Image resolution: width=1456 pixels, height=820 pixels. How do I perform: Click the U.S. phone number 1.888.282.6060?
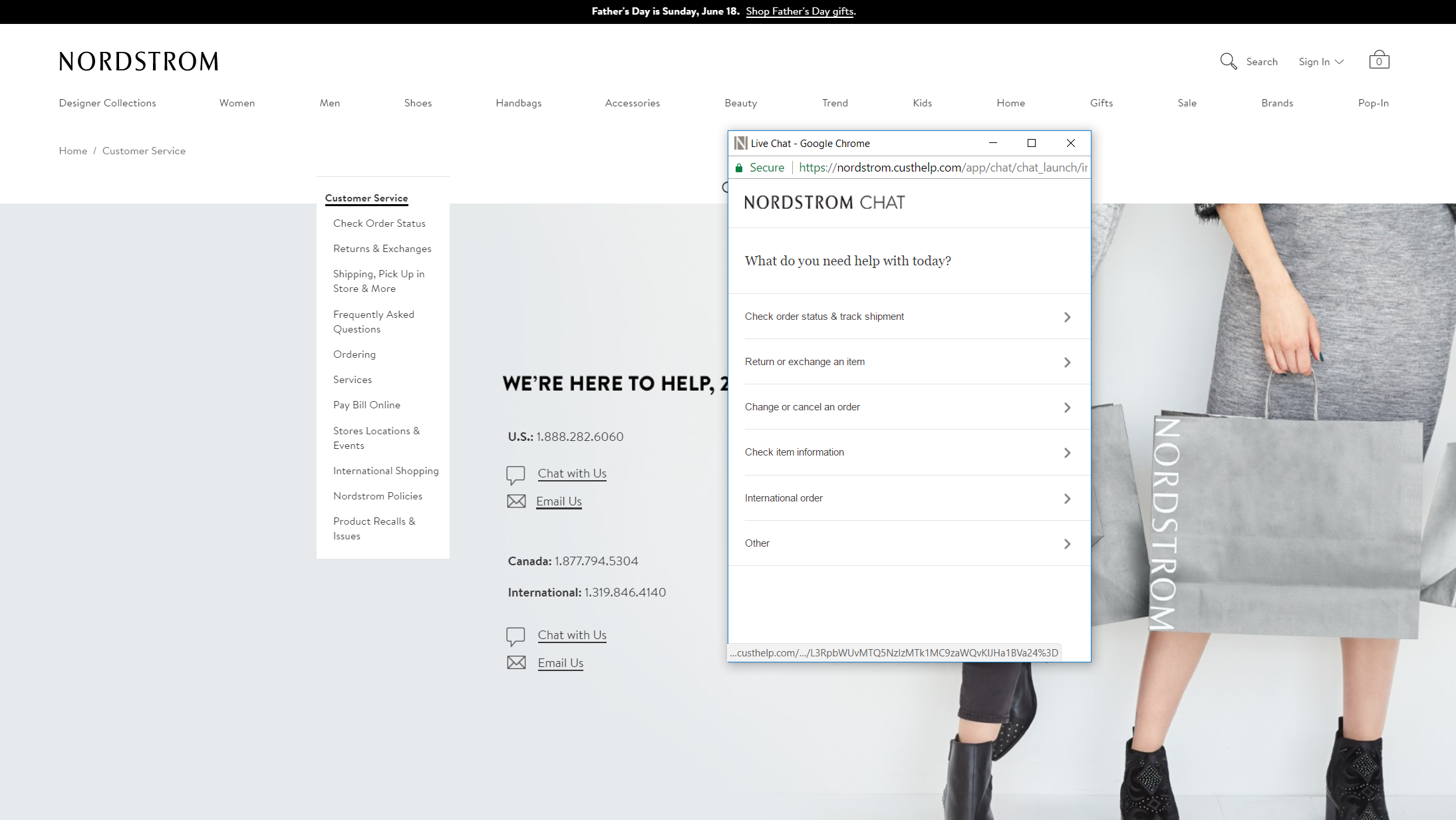[580, 437]
